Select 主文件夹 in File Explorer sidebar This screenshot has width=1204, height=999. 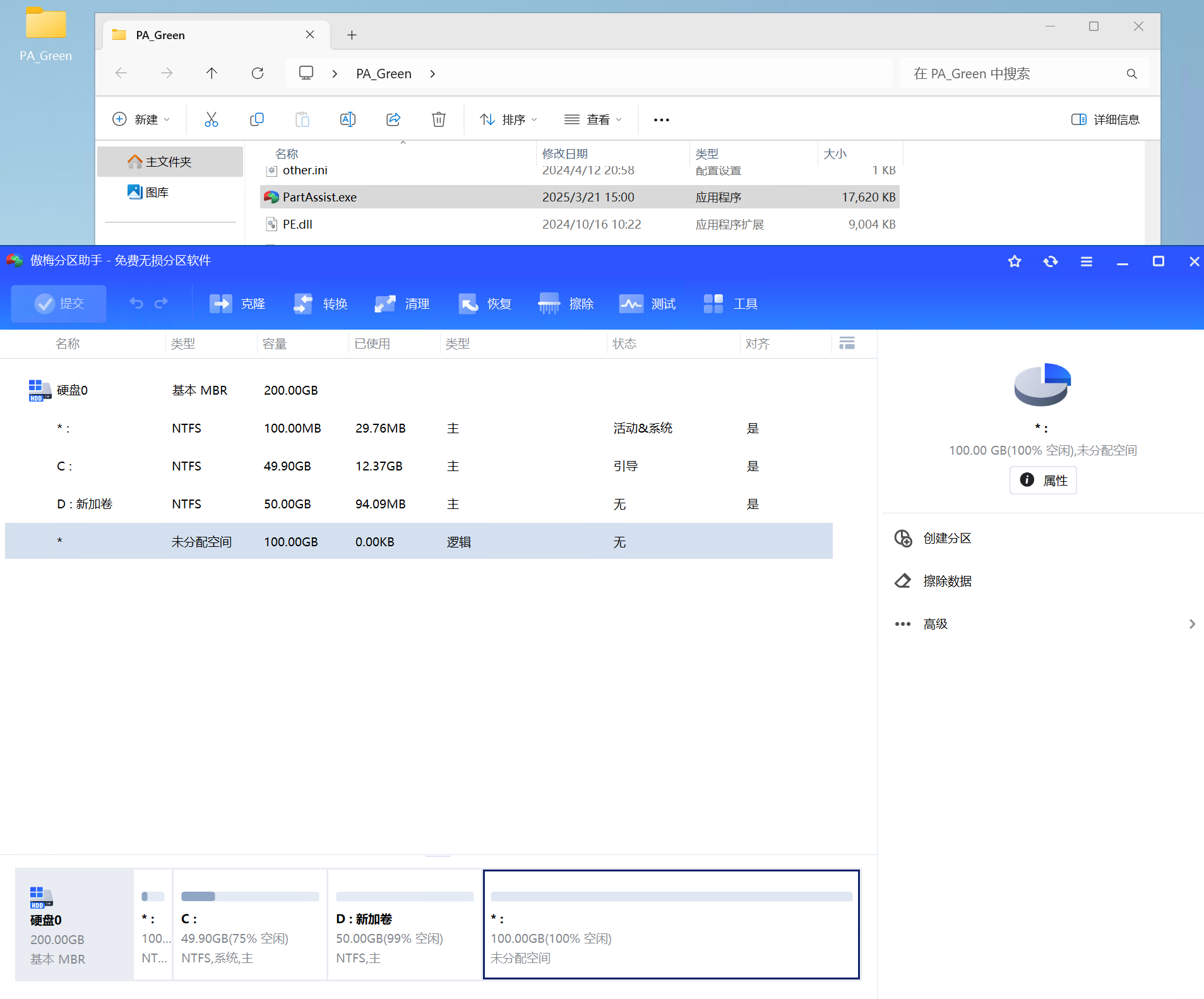170,162
